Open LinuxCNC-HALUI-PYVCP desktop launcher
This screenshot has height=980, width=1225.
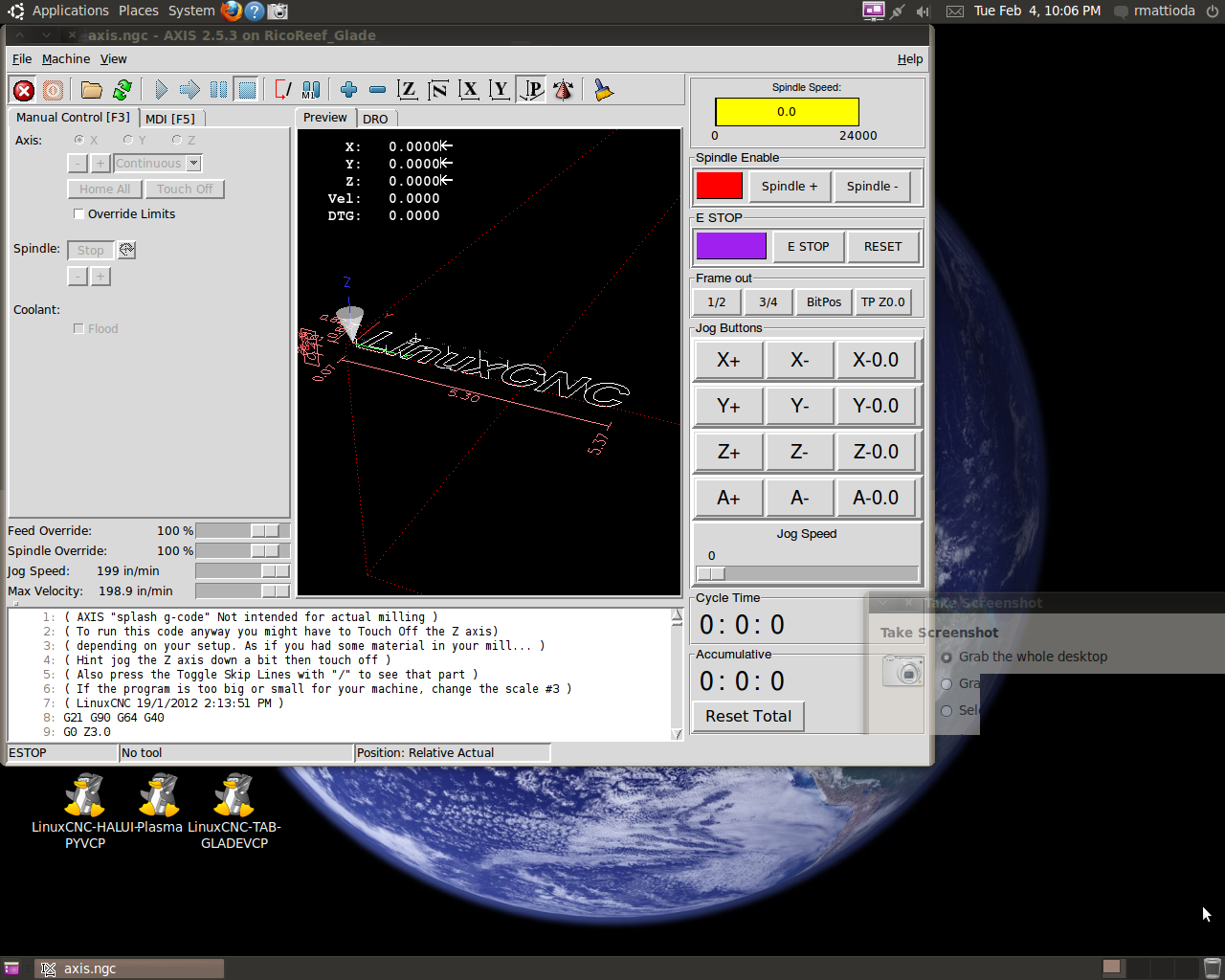point(85,810)
